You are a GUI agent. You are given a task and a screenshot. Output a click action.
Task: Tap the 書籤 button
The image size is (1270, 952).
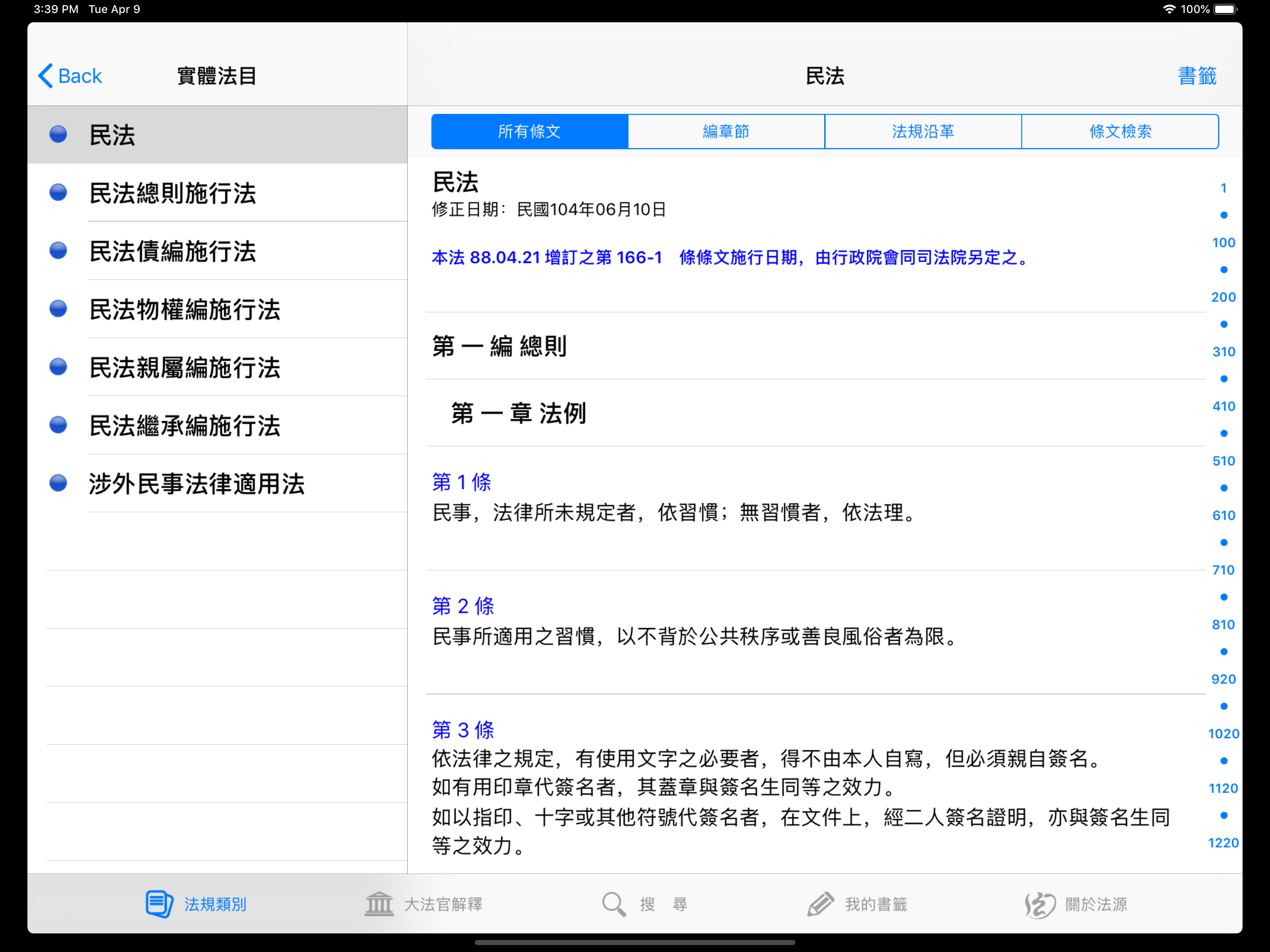1197,76
